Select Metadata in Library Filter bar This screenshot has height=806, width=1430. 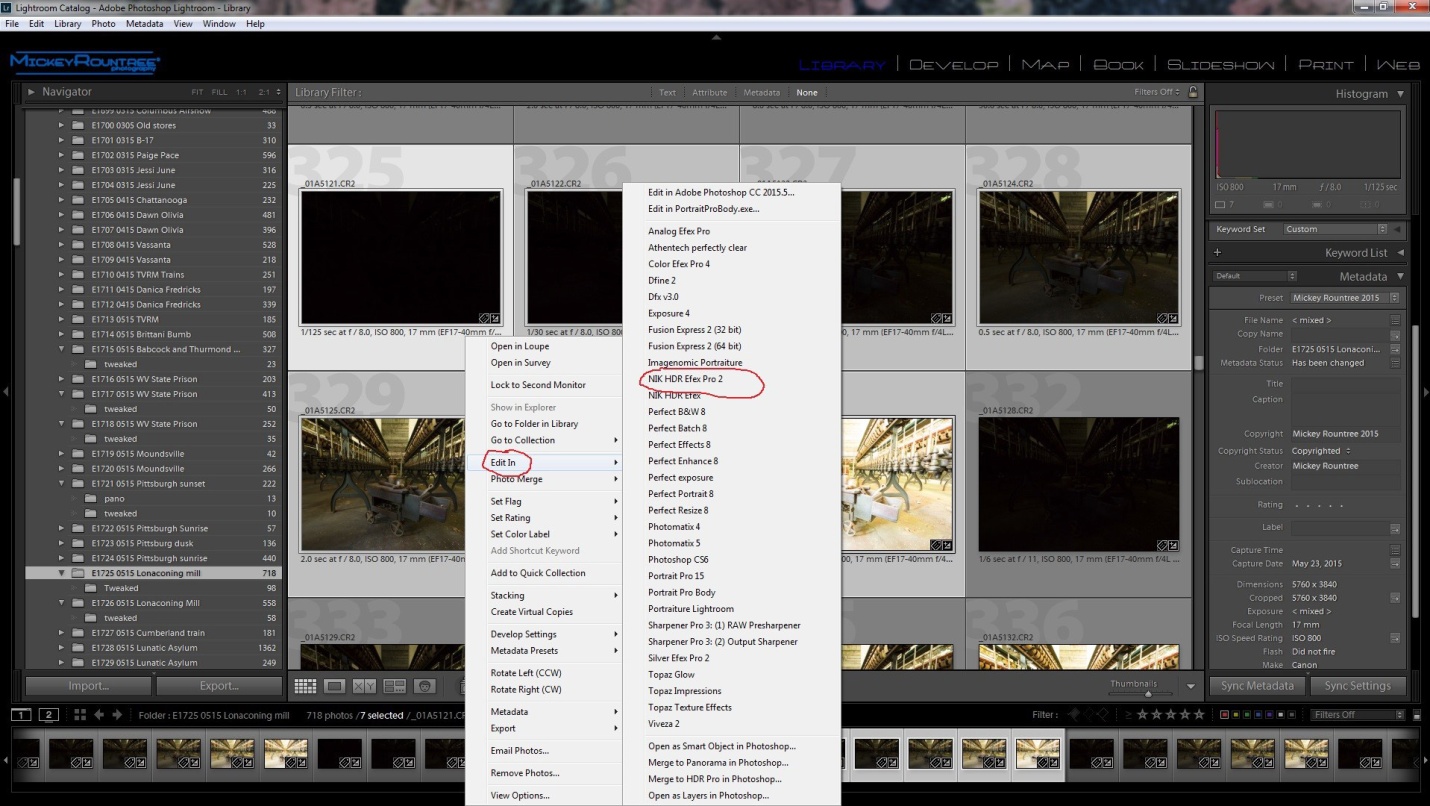761,93
